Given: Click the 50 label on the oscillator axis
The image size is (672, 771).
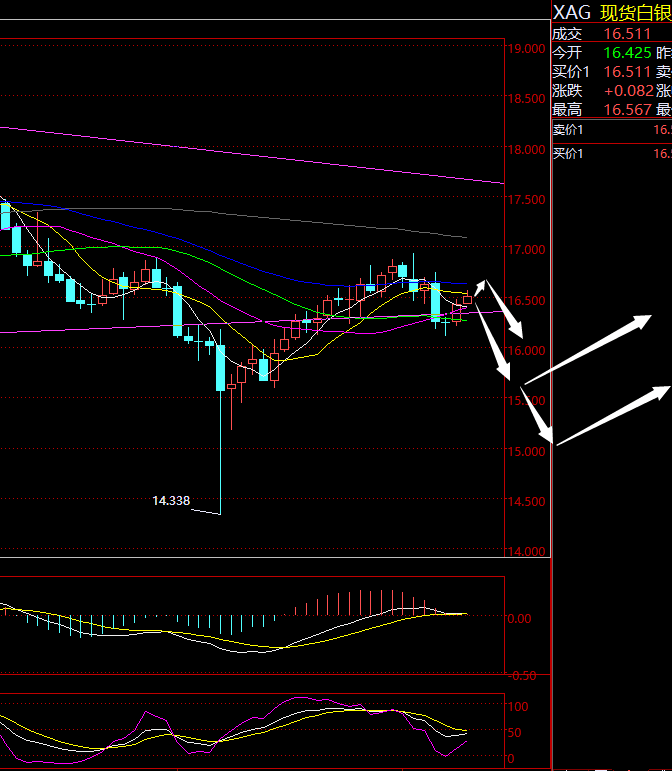Looking at the screenshot, I should tap(515, 733).
